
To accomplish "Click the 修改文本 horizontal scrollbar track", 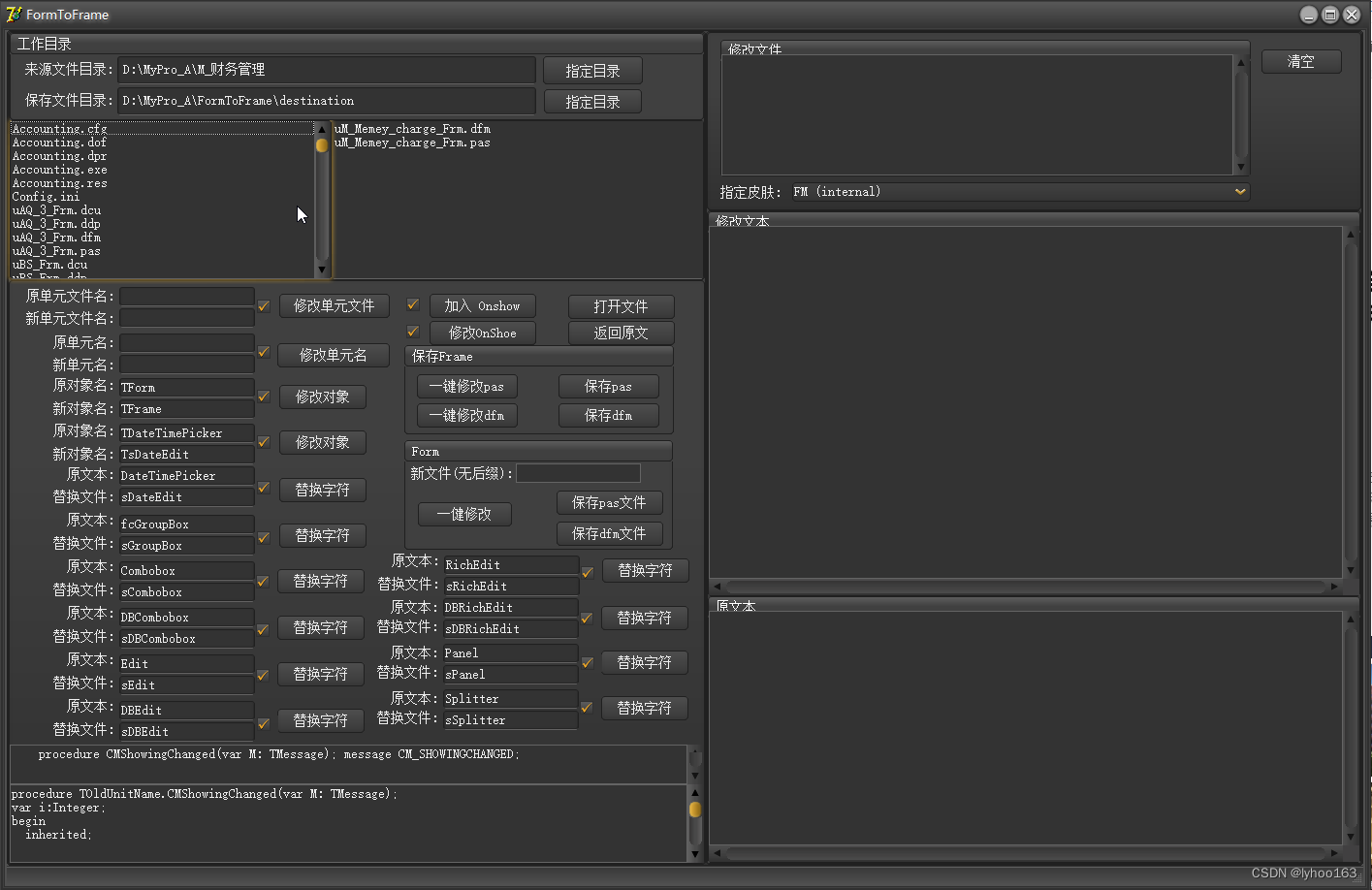I will coord(1027,587).
